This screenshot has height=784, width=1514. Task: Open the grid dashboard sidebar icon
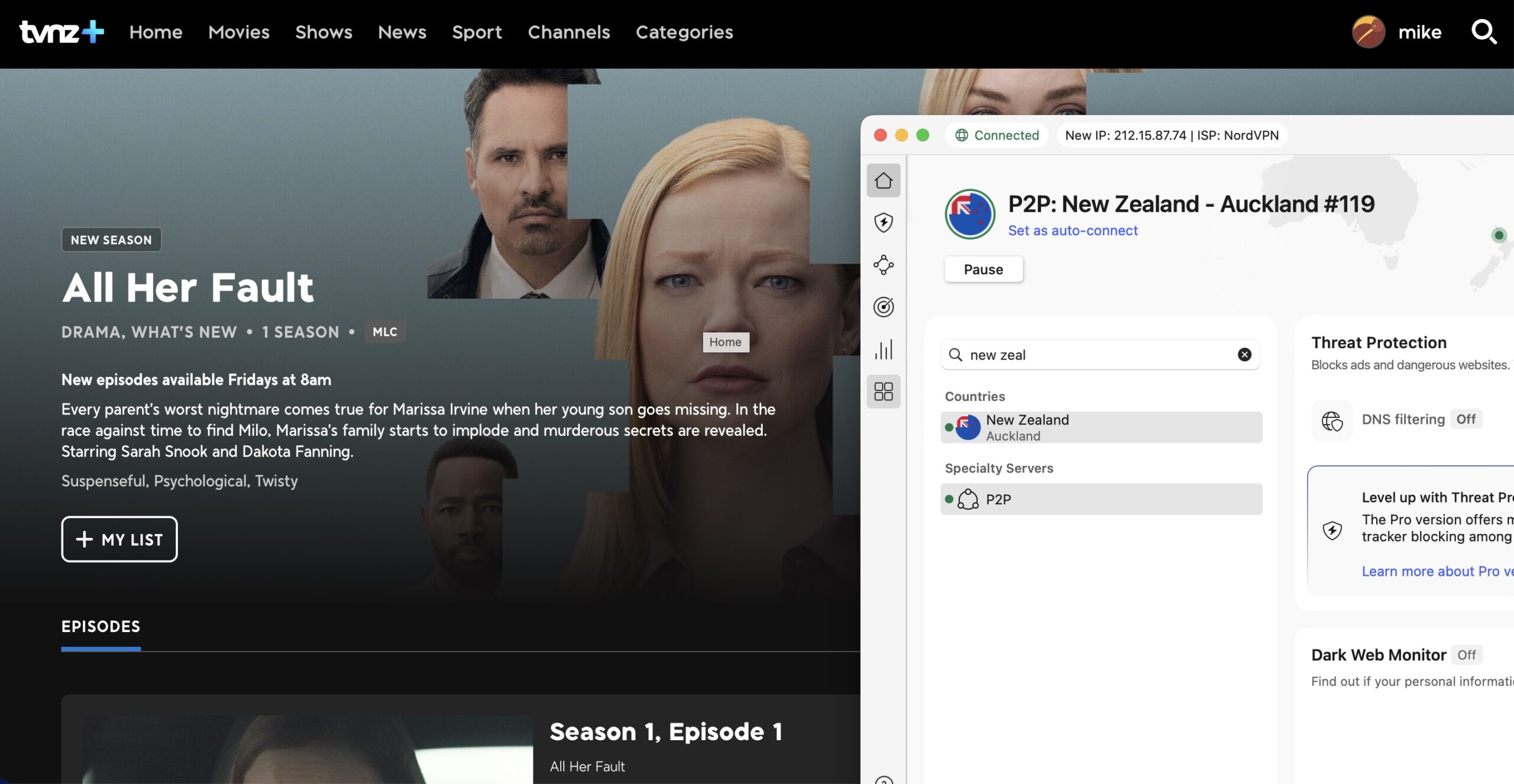[884, 391]
